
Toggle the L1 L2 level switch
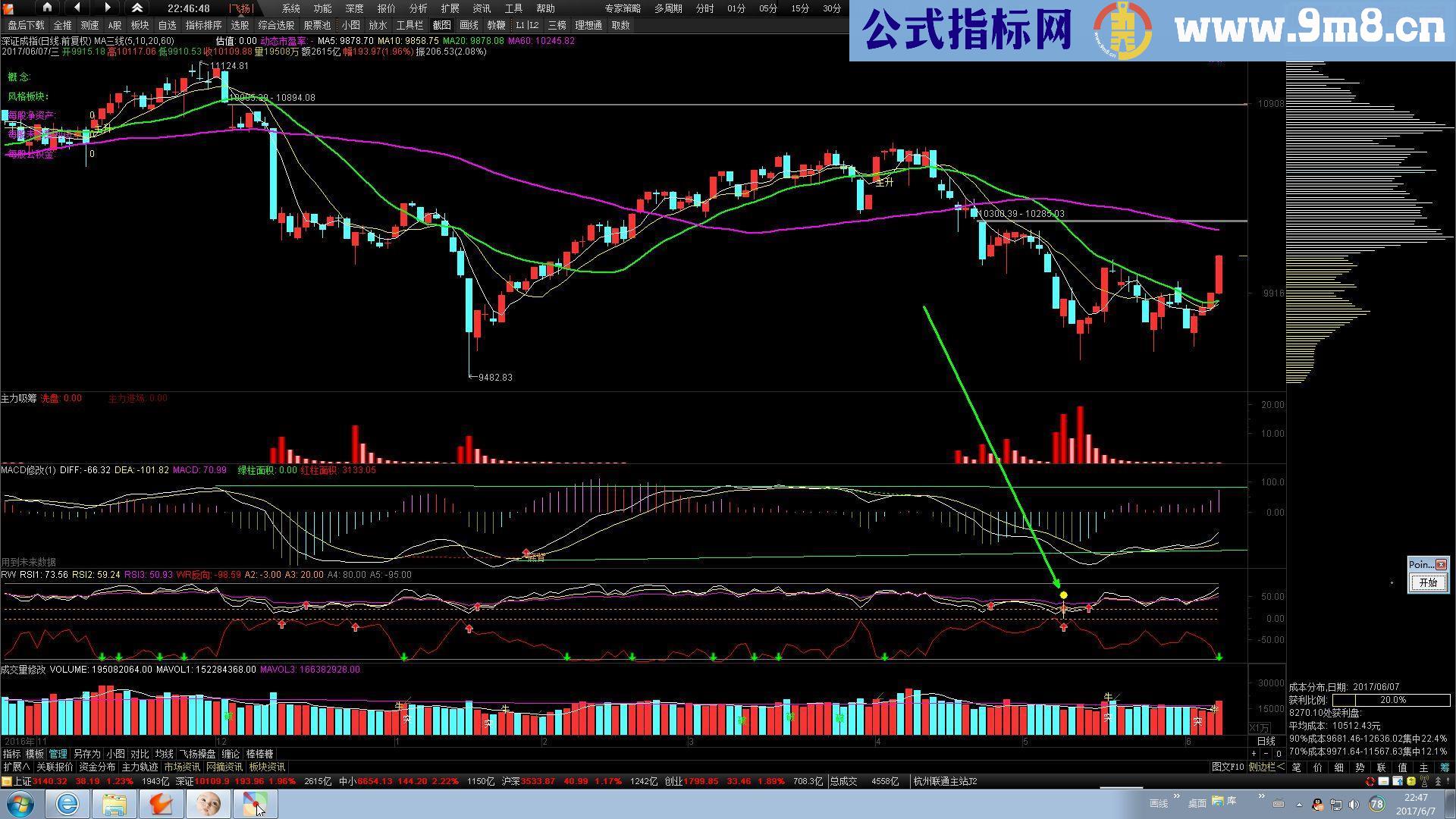tap(526, 25)
